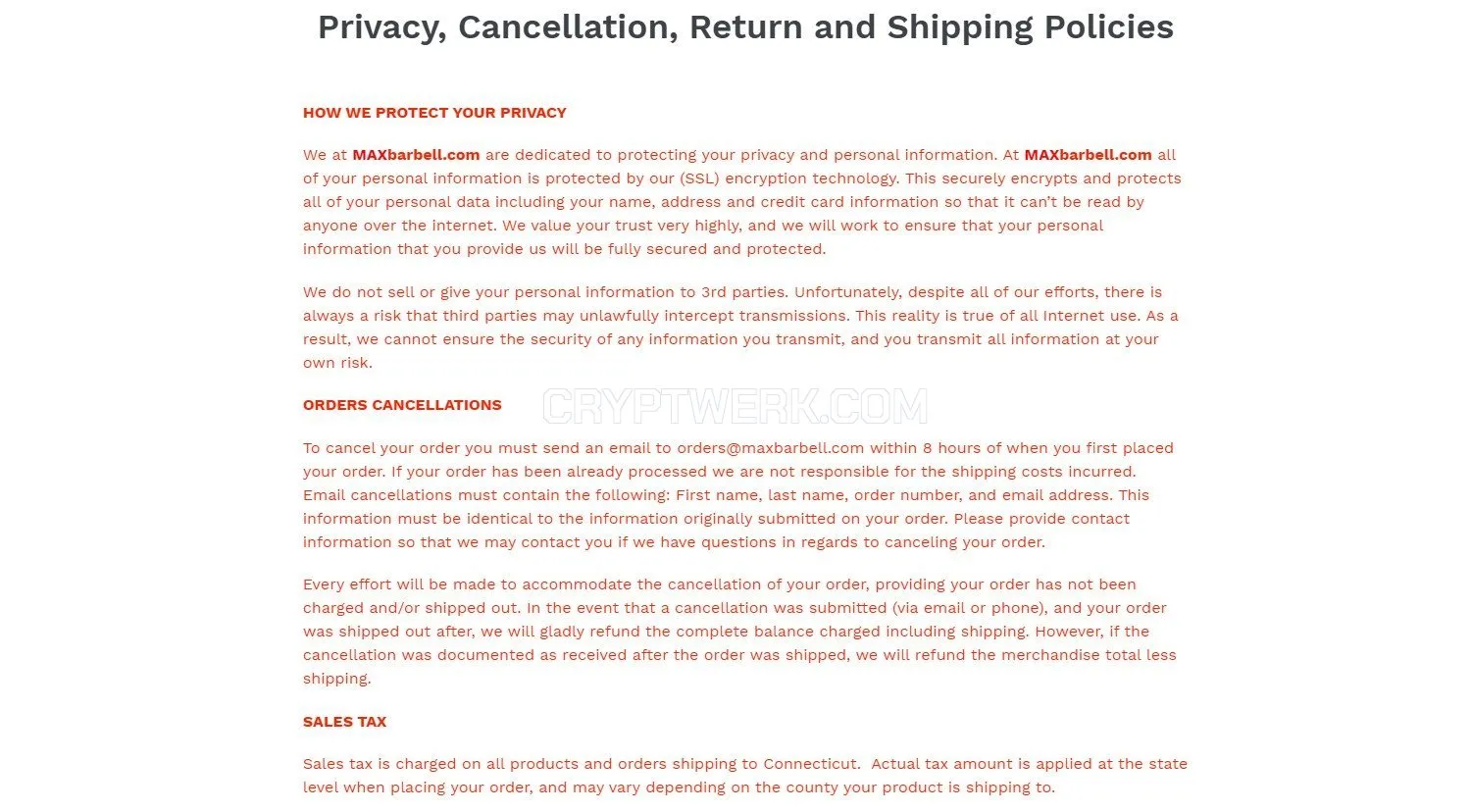Screen dimensions: 1471x812
Task: Click the 'merchandise total less shipping' text
Action: coord(739,667)
